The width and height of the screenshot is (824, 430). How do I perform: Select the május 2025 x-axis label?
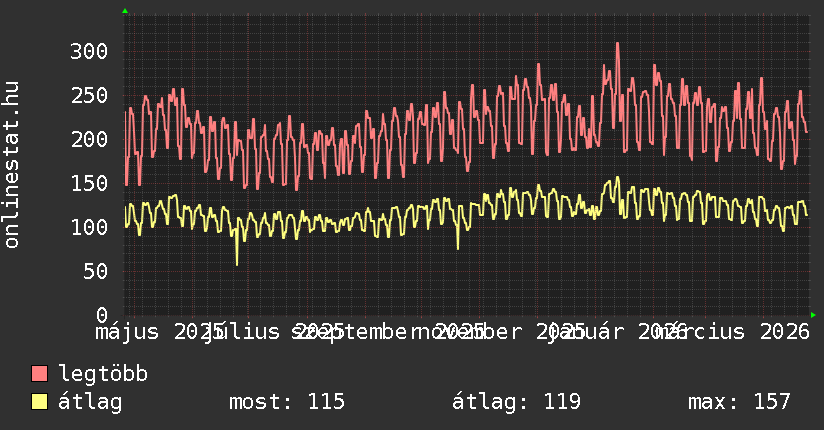[150, 332]
